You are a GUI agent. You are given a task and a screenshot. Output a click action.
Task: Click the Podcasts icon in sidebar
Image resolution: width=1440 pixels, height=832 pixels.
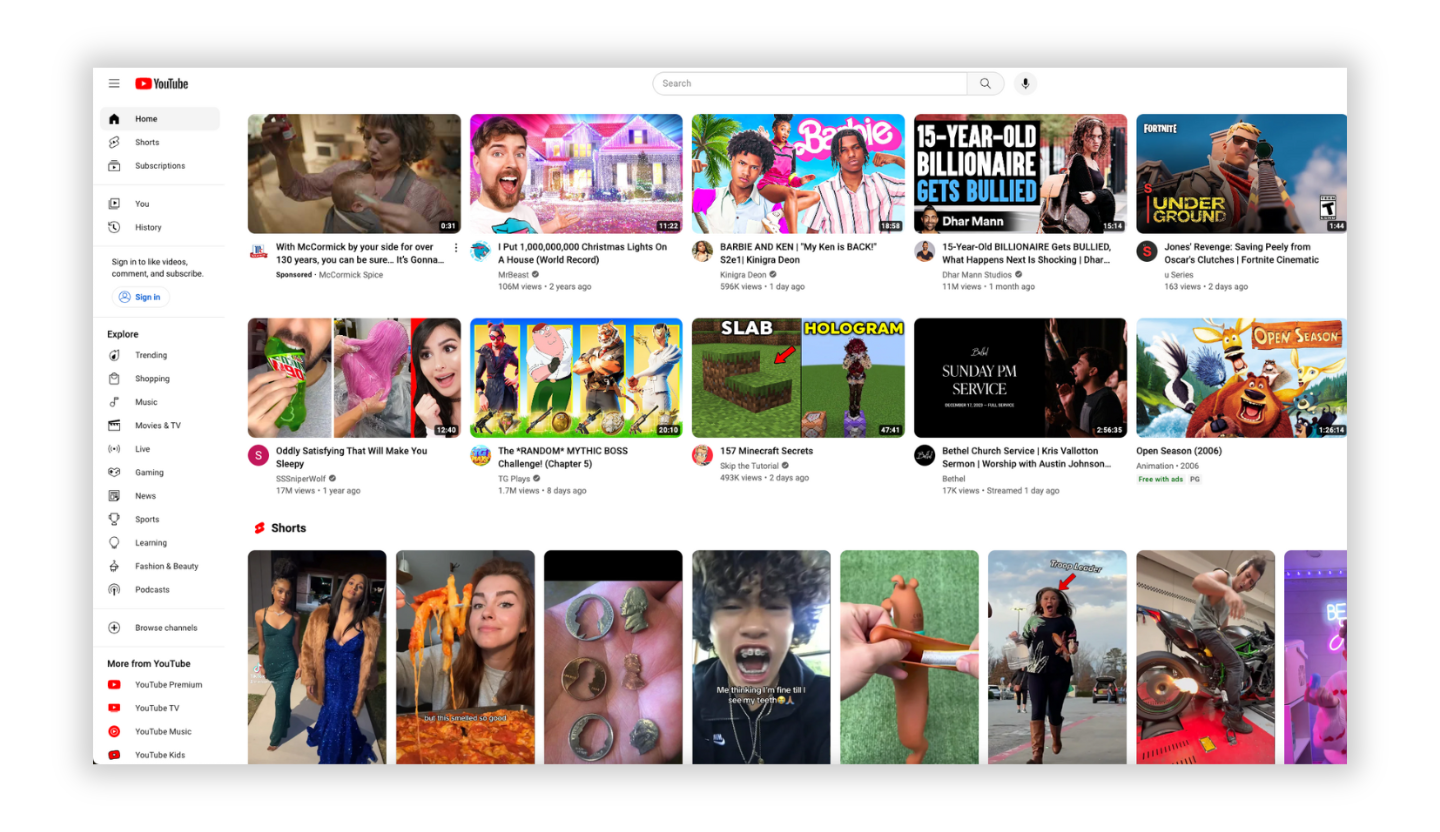click(x=114, y=590)
